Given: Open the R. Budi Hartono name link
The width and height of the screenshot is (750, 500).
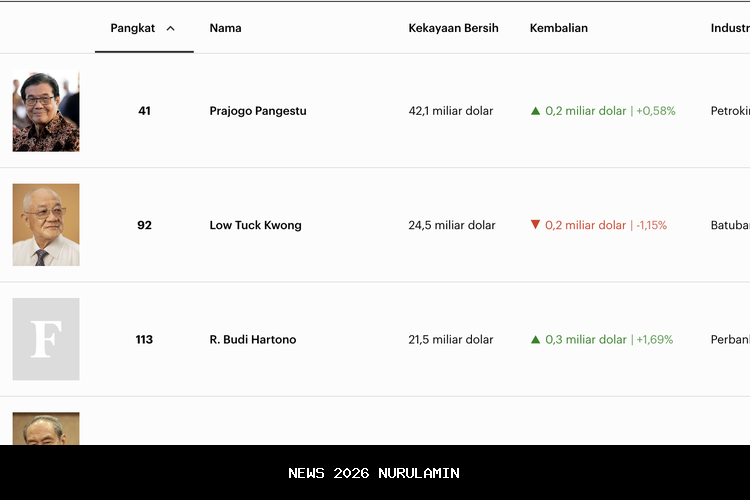Looking at the screenshot, I should (253, 340).
